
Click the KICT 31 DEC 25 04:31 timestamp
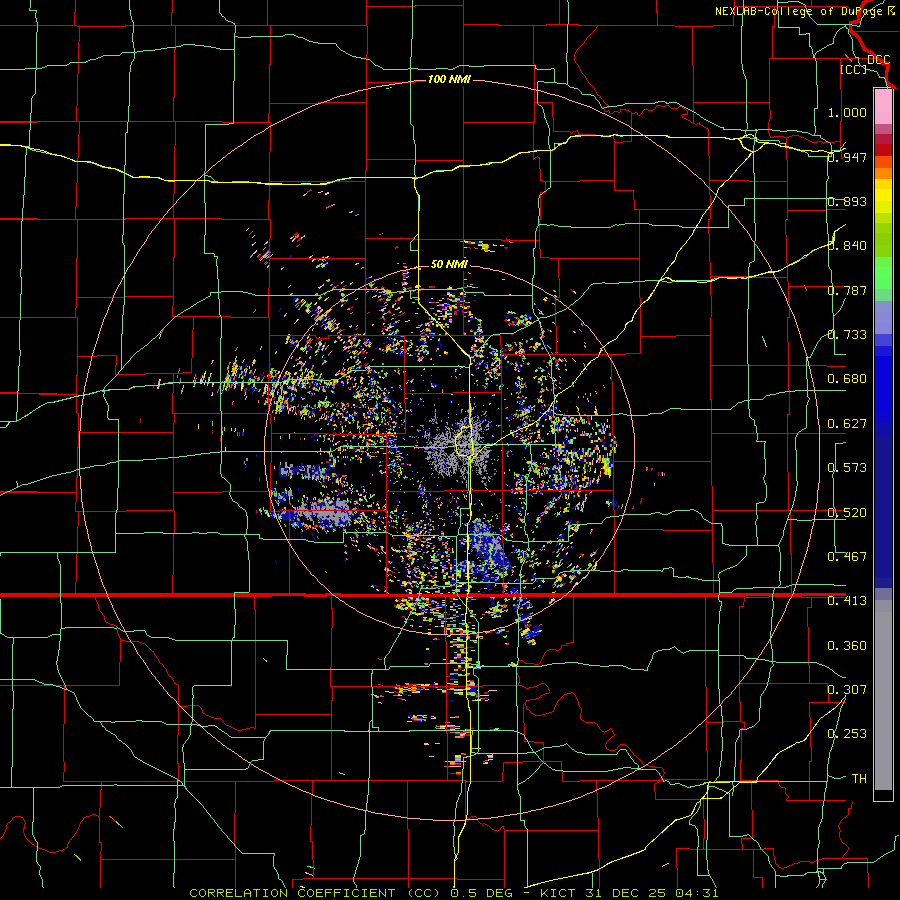[x=629, y=893]
